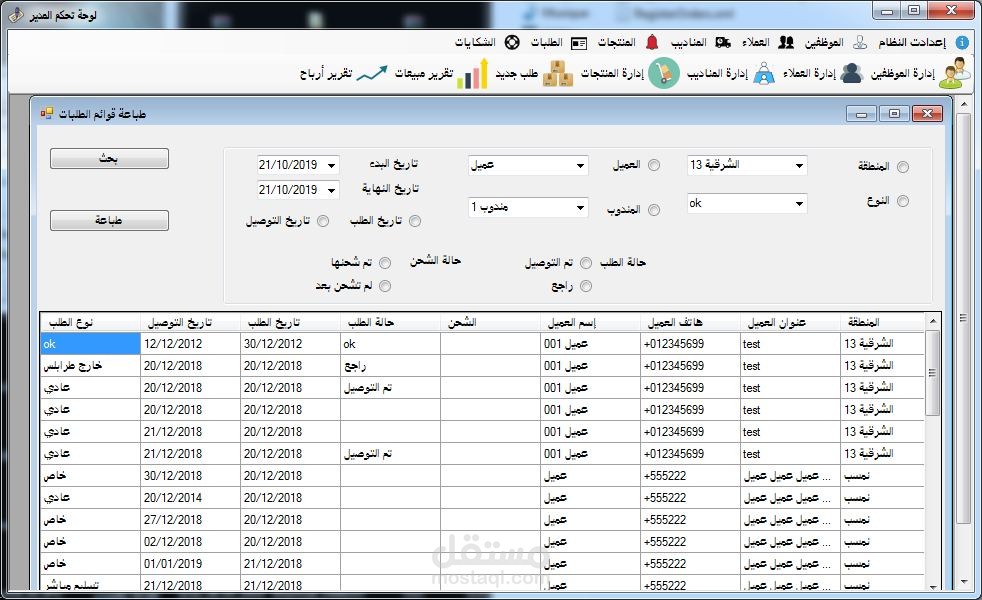Click the بحث search button
The height and width of the screenshot is (600, 982).
(x=109, y=158)
